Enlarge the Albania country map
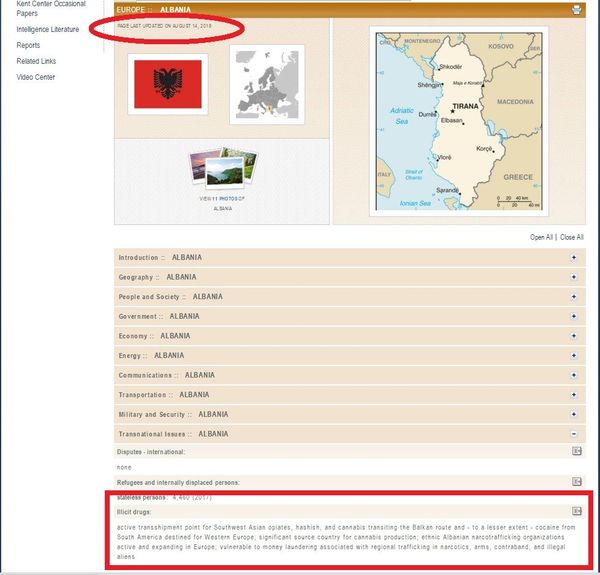This screenshot has height=575, width=600. pyautogui.click(x=459, y=121)
